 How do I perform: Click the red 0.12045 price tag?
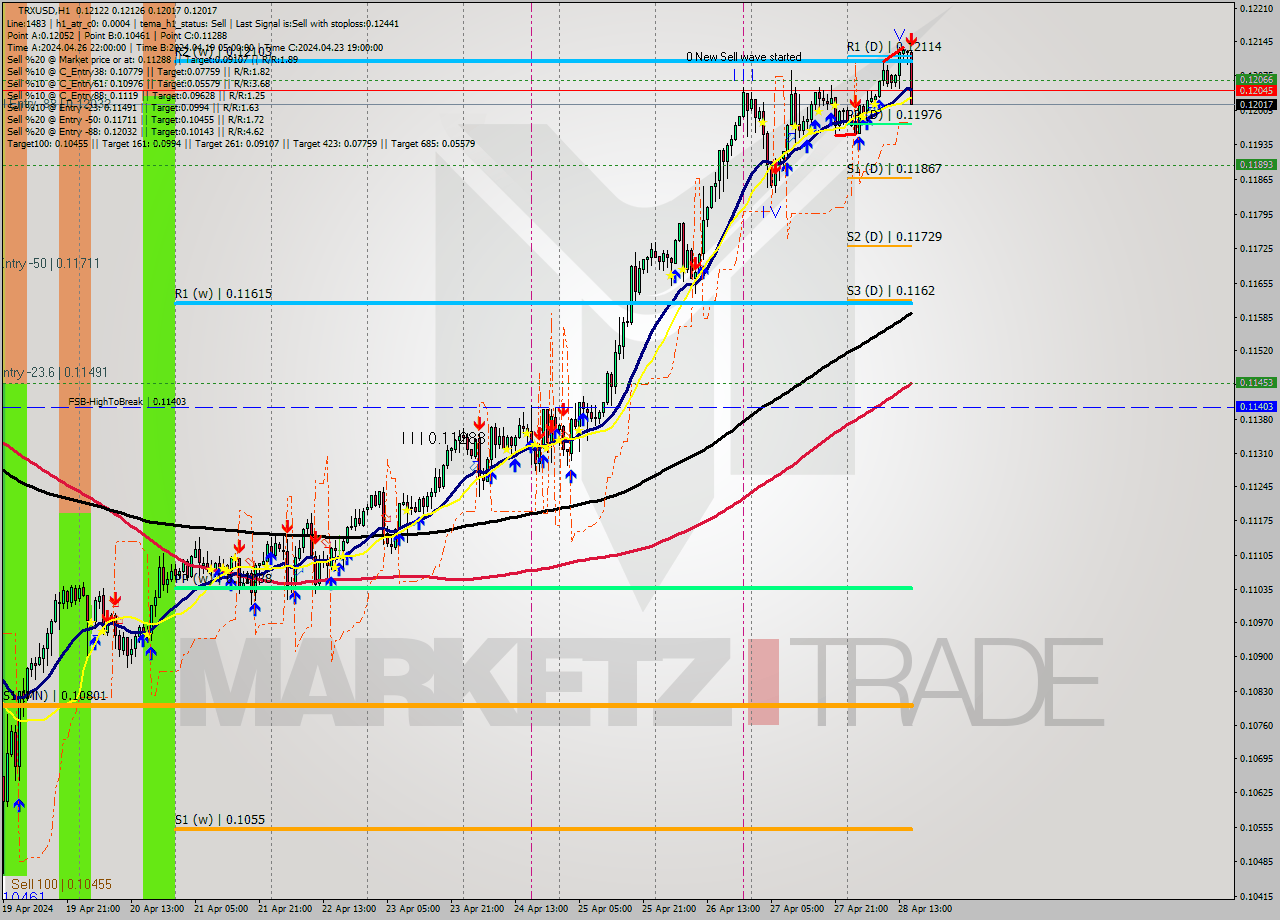tap(1256, 90)
